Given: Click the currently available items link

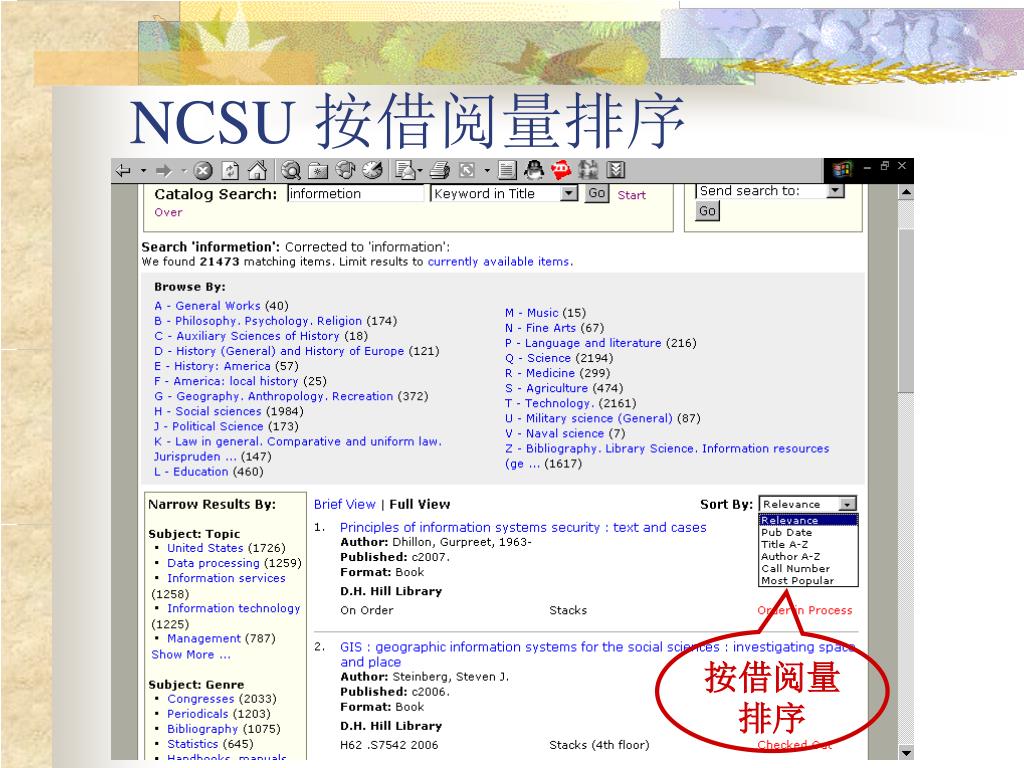Looking at the screenshot, I should click(x=499, y=261).
